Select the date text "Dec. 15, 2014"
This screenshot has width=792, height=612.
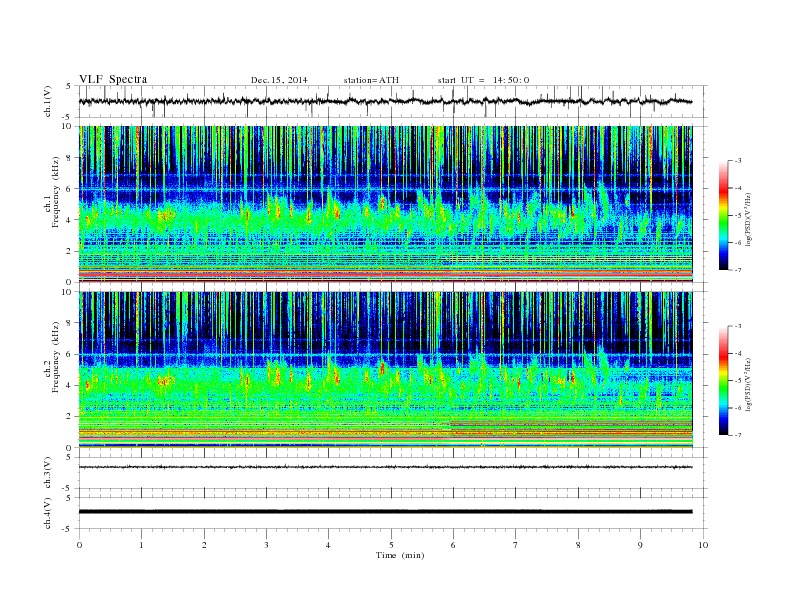279,80
